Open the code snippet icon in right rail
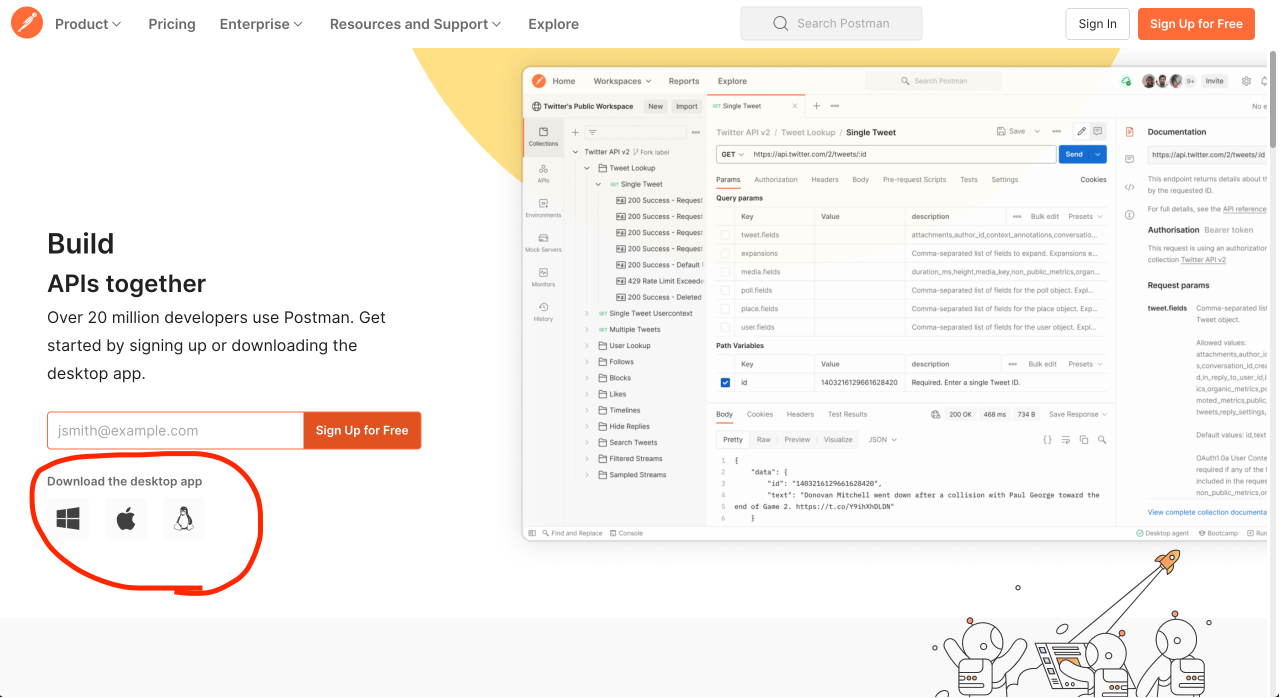 click(x=1129, y=187)
